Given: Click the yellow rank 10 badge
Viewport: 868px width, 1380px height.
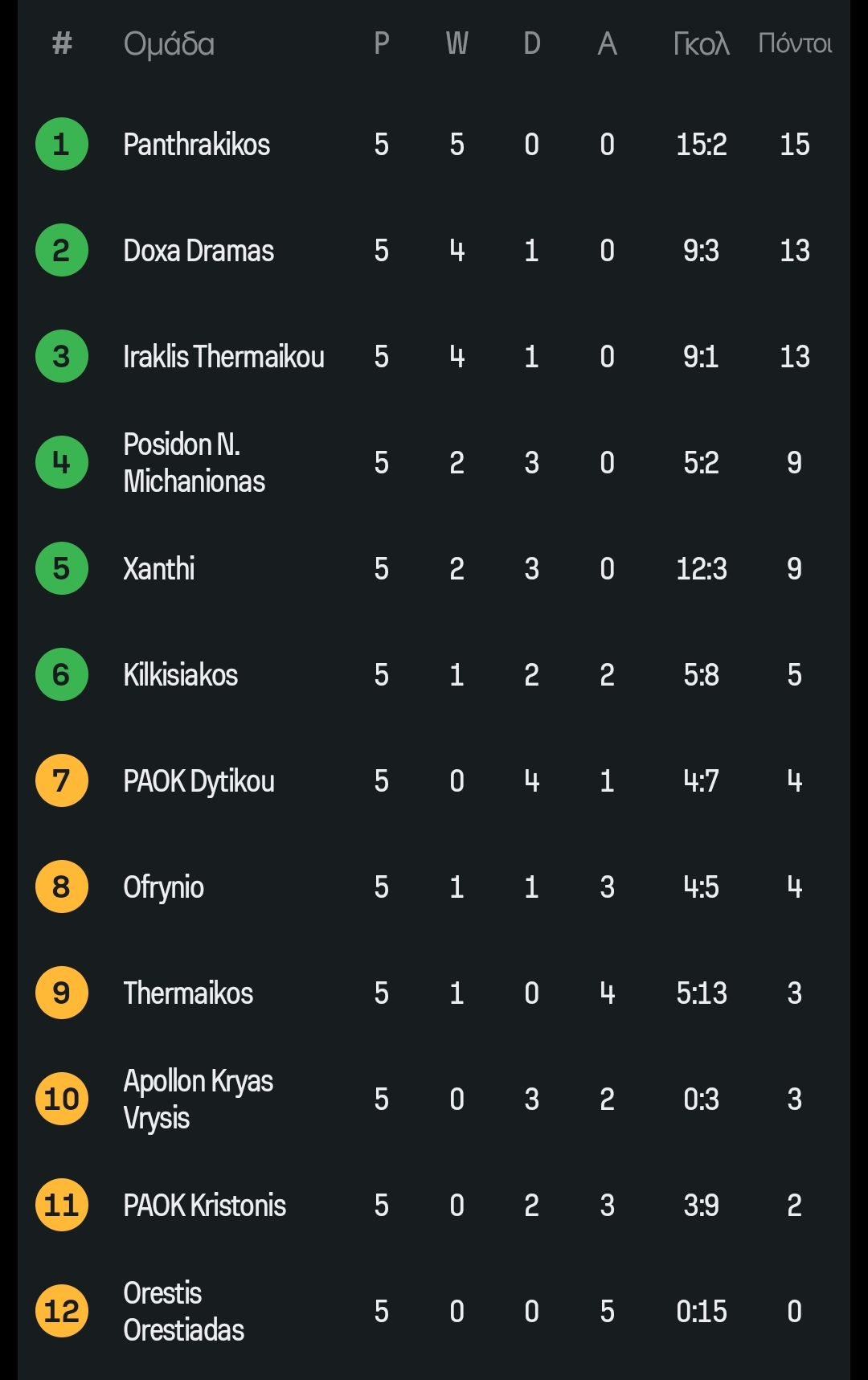Looking at the screenshot, I should tap(62, 1099).
